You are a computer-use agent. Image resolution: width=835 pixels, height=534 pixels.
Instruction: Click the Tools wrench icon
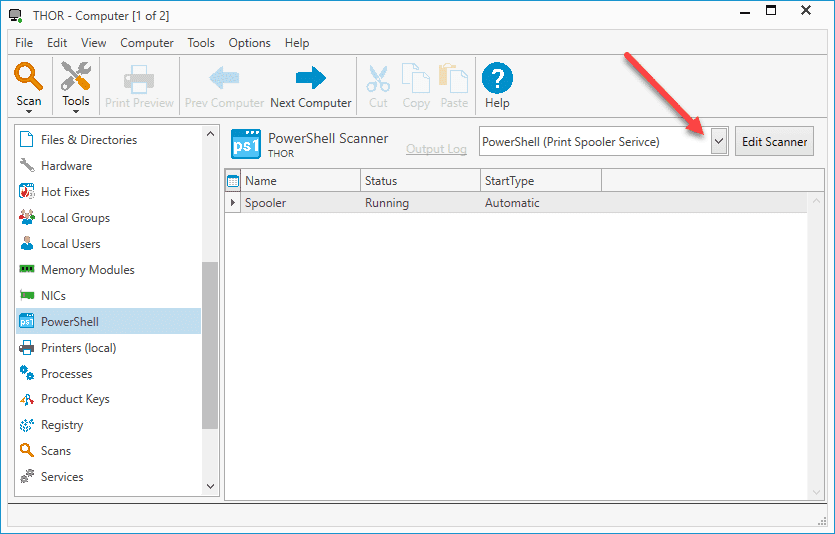tap(76, 76)
